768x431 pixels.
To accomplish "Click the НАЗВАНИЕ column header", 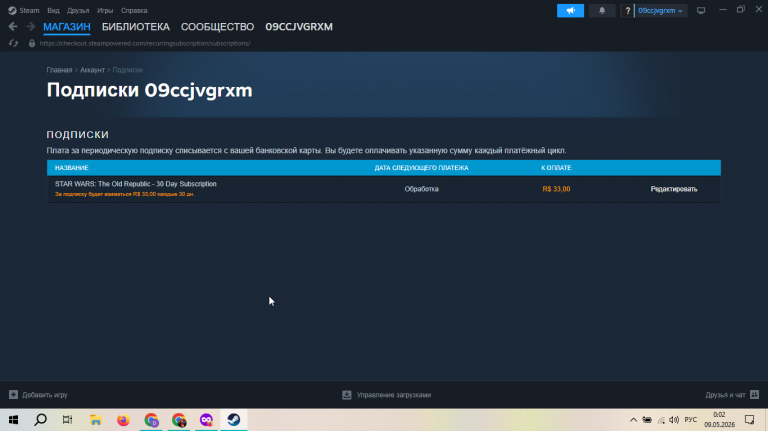I will click(x=72, y=168).
